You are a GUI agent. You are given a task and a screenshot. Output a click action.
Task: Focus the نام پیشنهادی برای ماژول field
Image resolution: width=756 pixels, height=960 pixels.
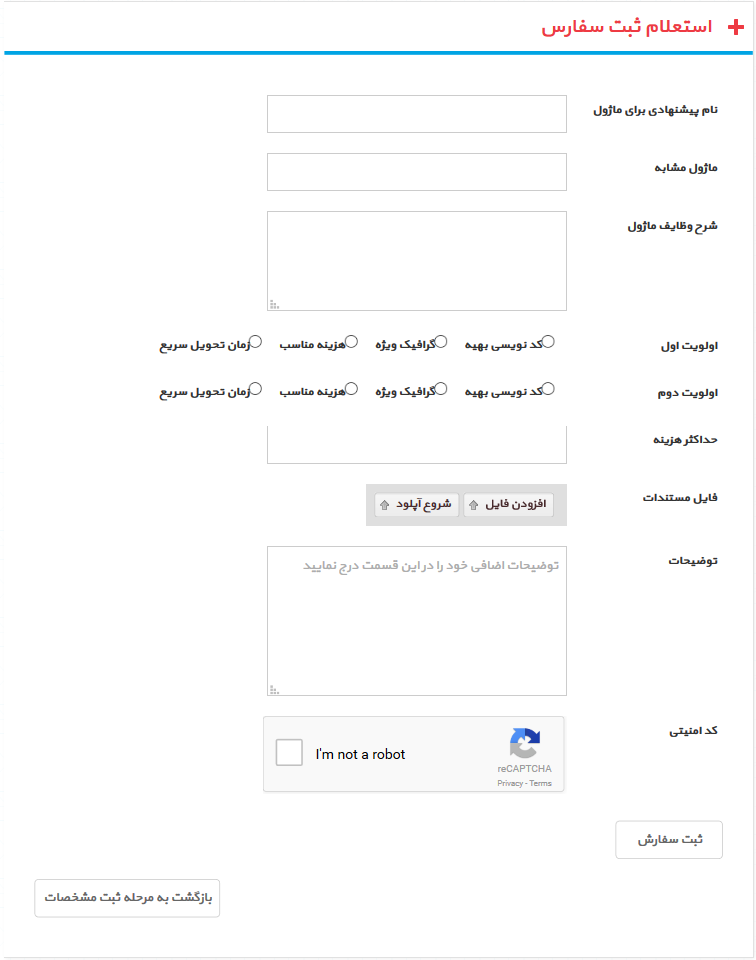[x=417, y=114]
